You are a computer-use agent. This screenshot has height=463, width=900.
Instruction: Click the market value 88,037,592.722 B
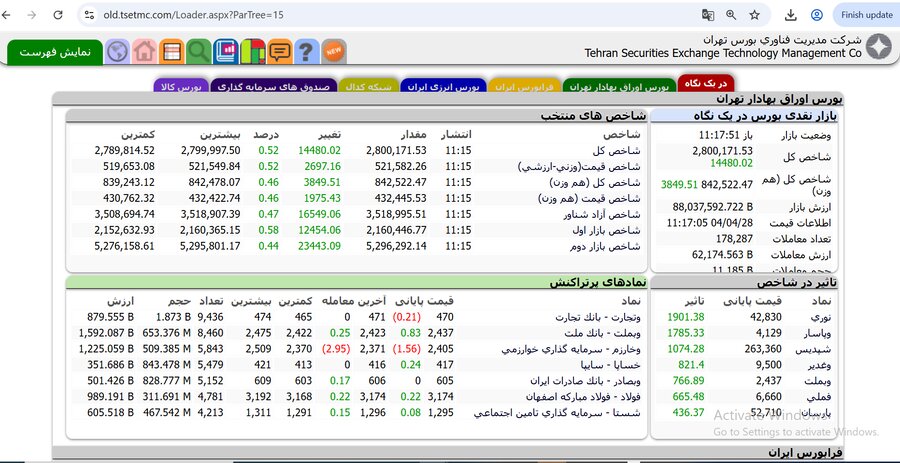pyautogui.click(x=713, y=207)
